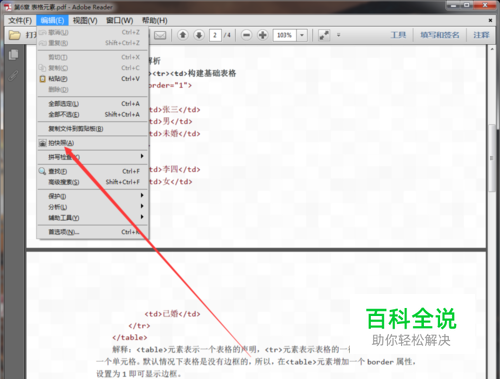500x379 pixels.
Task: Toggle read mode with expand arrows icon
Action: pyautogui.click(x=324, y=35)
